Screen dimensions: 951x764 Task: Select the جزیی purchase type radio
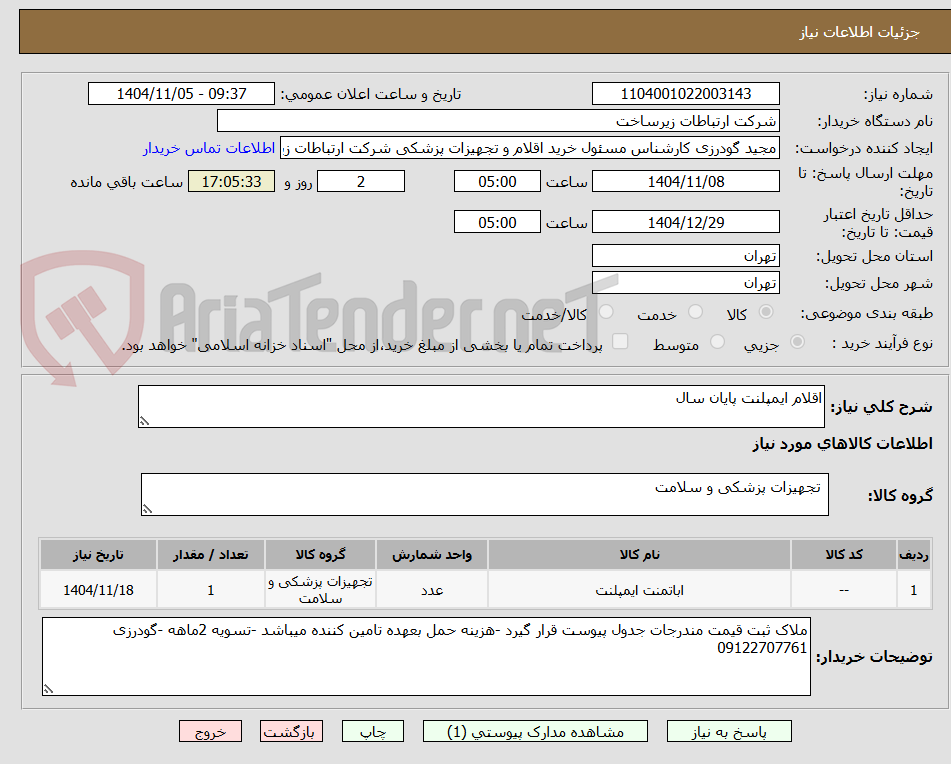797,342
